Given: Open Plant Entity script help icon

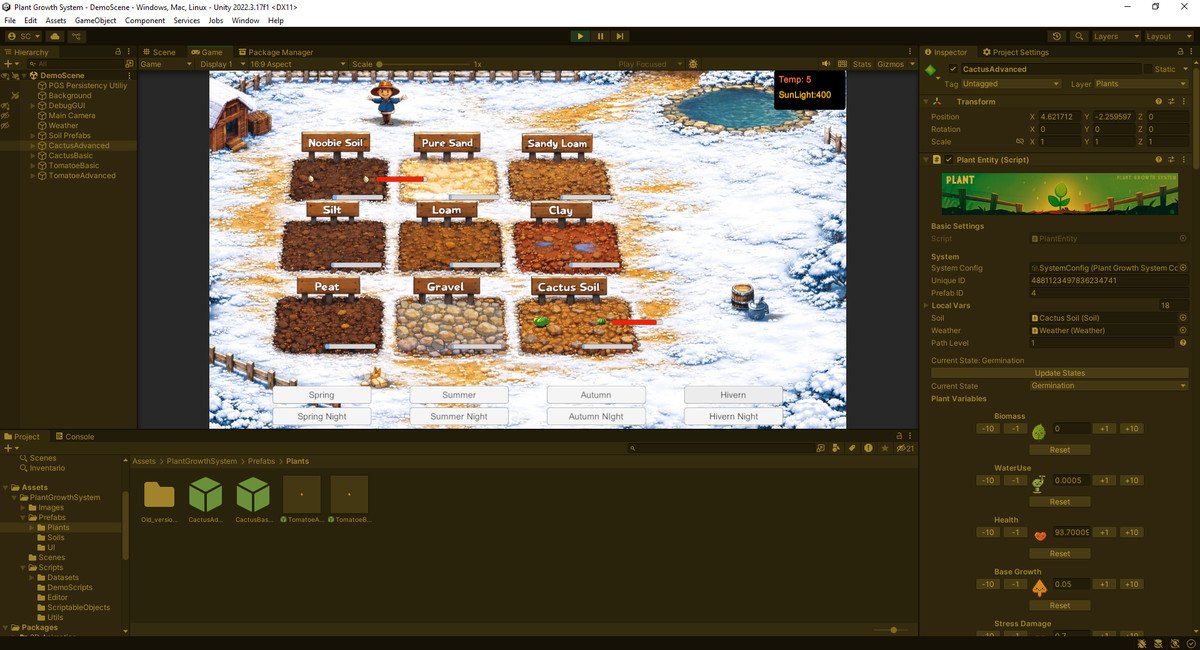Looking at the screenshot, I should click(1159, 159).
